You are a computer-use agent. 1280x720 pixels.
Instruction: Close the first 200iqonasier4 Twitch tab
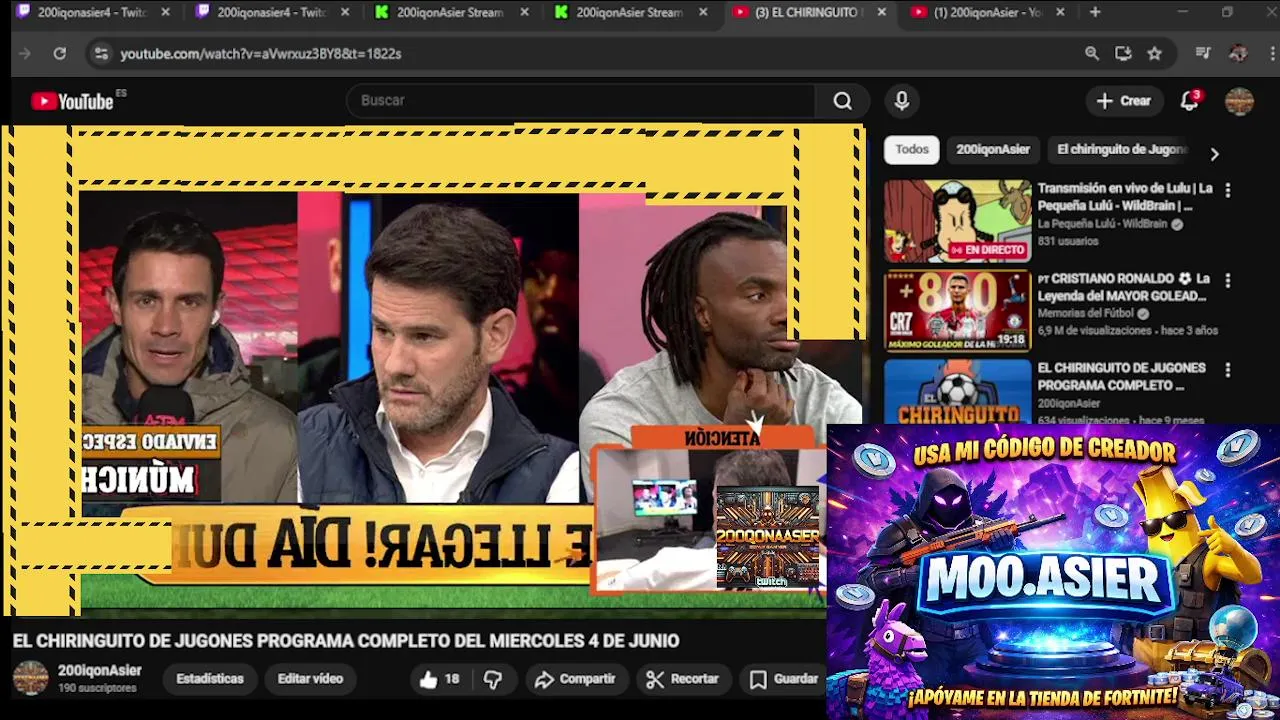tap(165, 12)
